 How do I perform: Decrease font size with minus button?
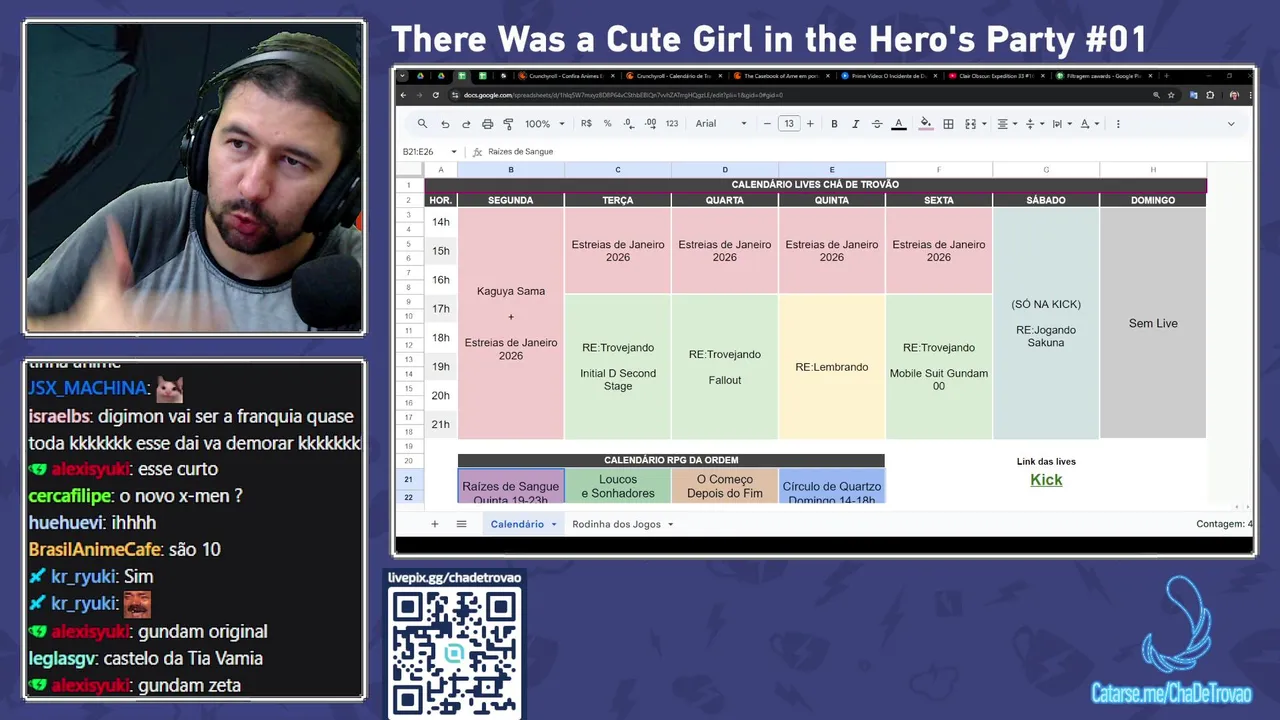(x=767, y=124)
